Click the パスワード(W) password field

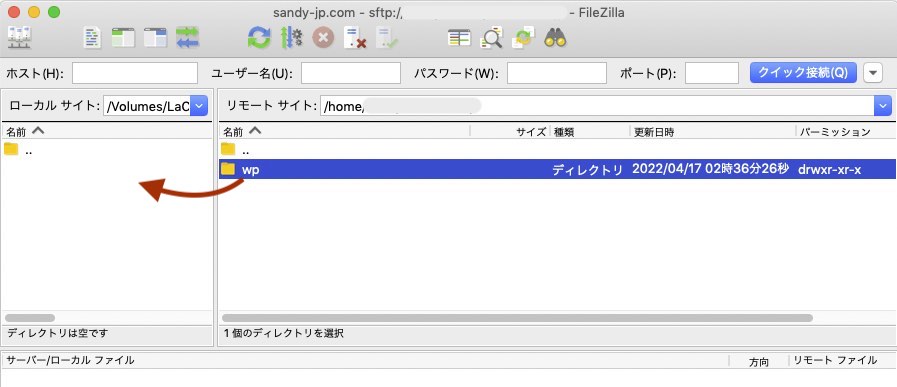[x=557, y=73]
